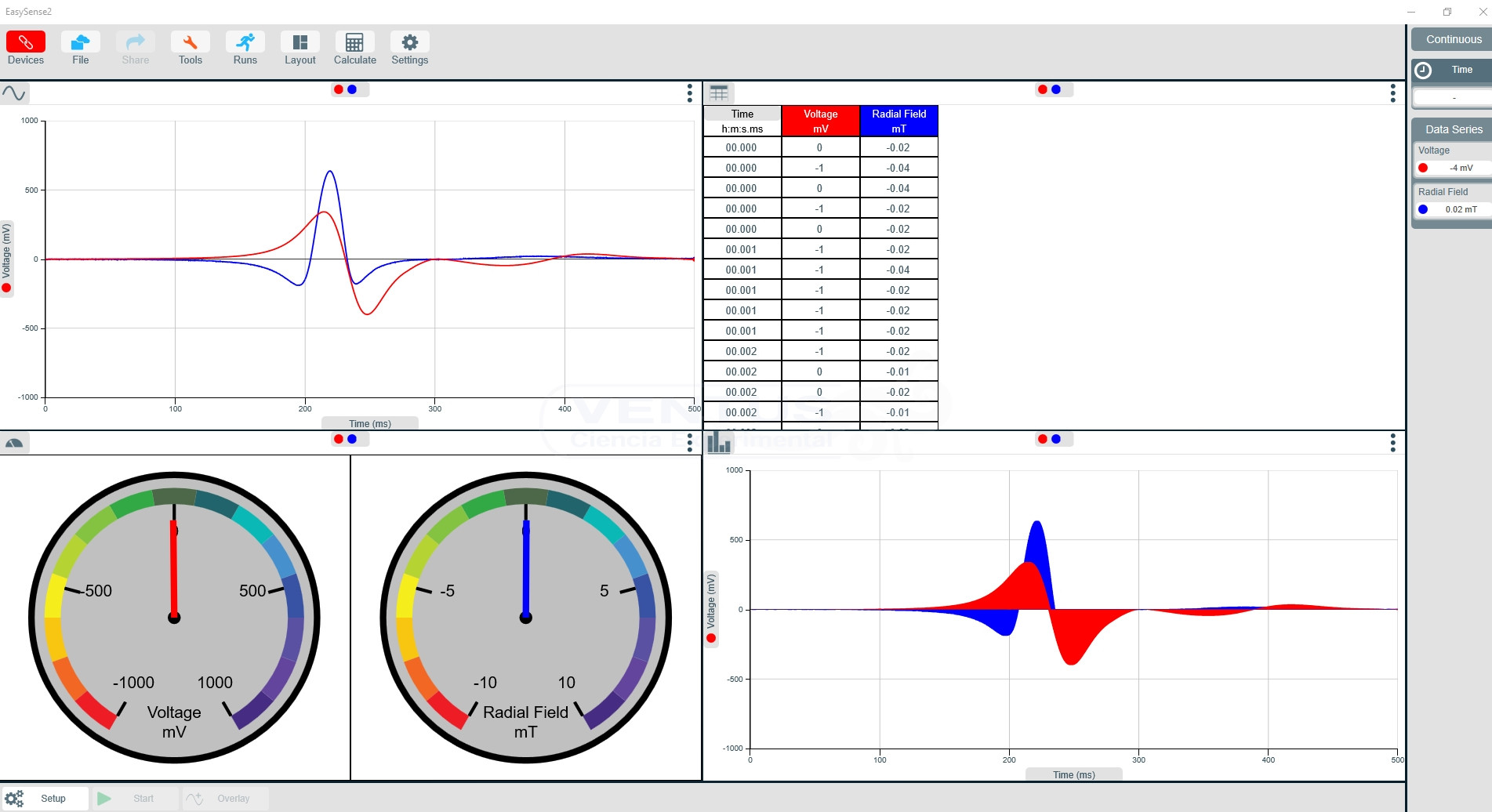Open the File cloud icon
The height and width of the screenshot is (812, 1492).
click(80, 42)
